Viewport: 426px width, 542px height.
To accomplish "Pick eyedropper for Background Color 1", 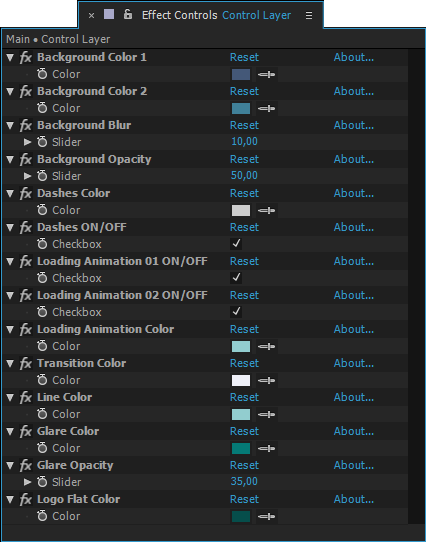I will coord(267,74).
